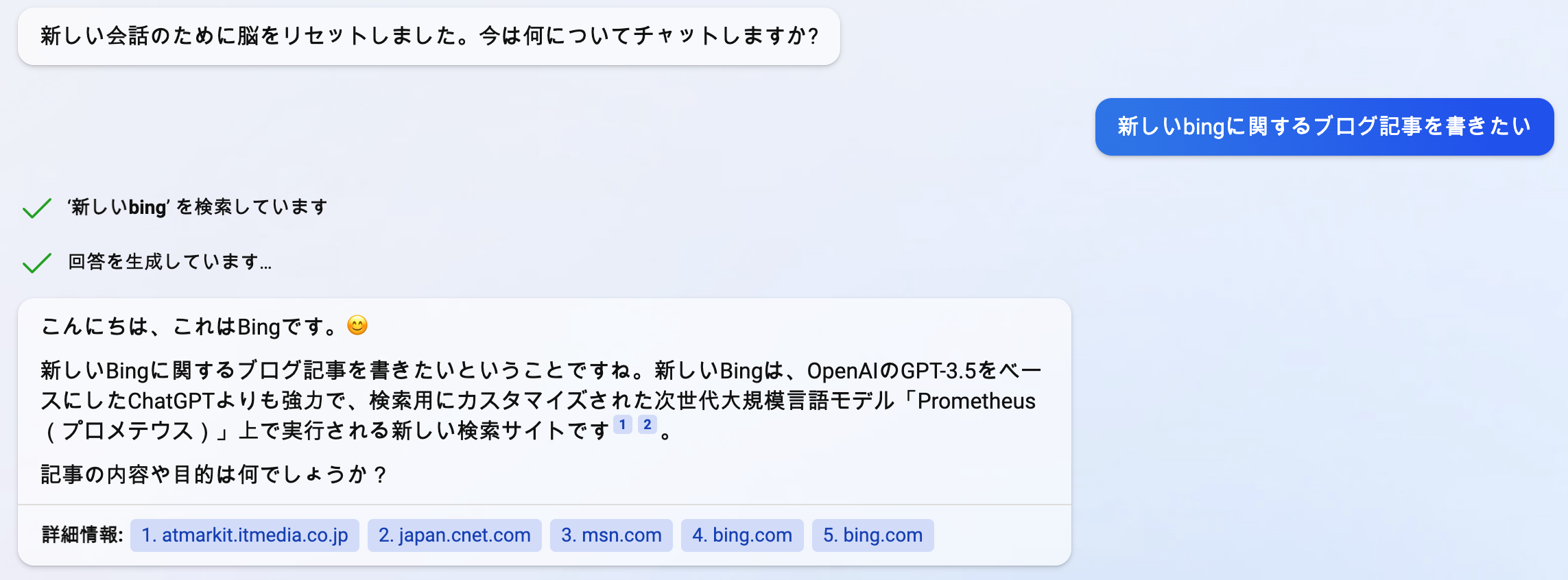Visit the msn.com reference link
Screen dimensions: 1568x580
point(611,535)
